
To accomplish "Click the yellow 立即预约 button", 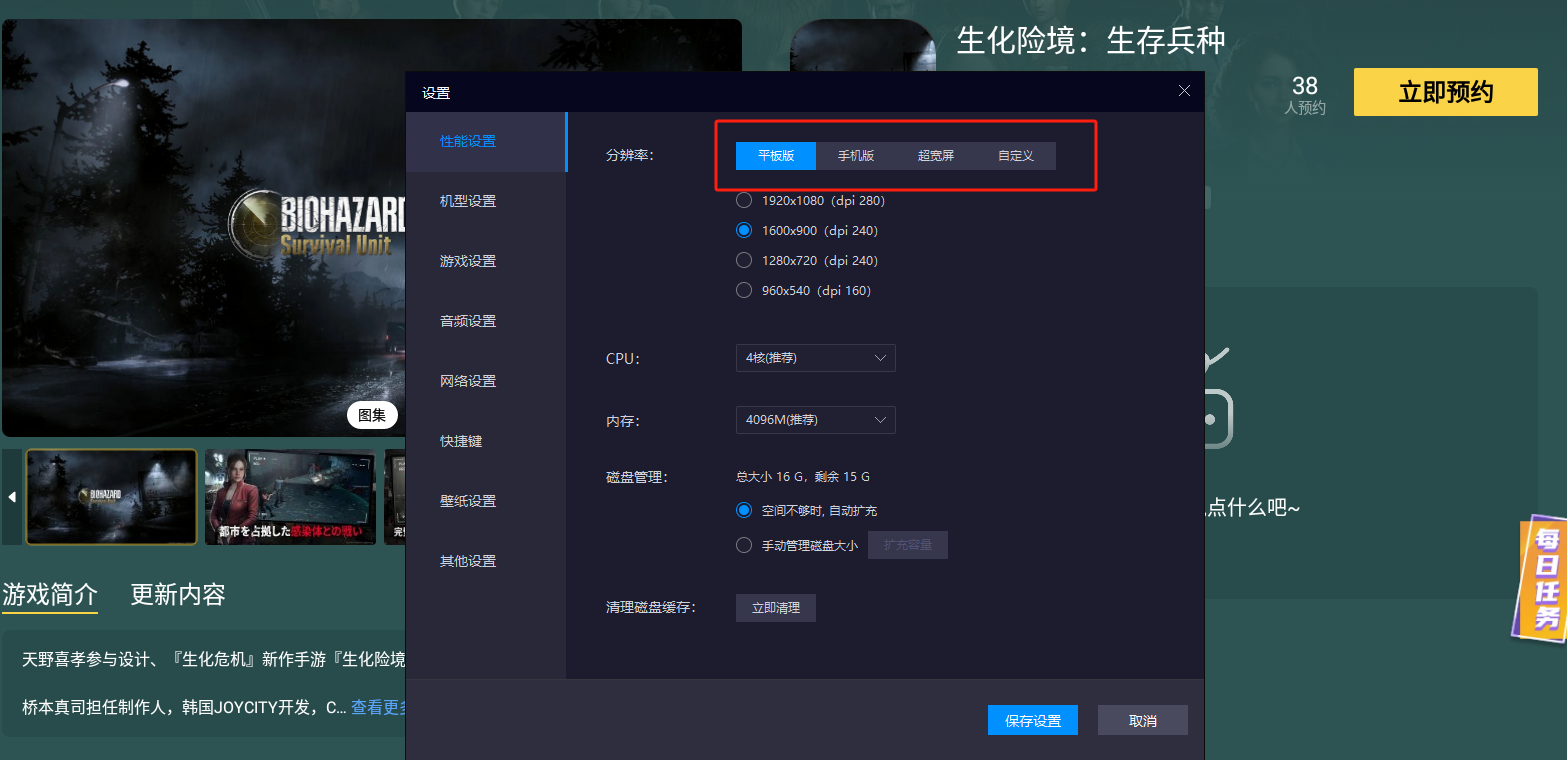I will [x=1446, y=92].
